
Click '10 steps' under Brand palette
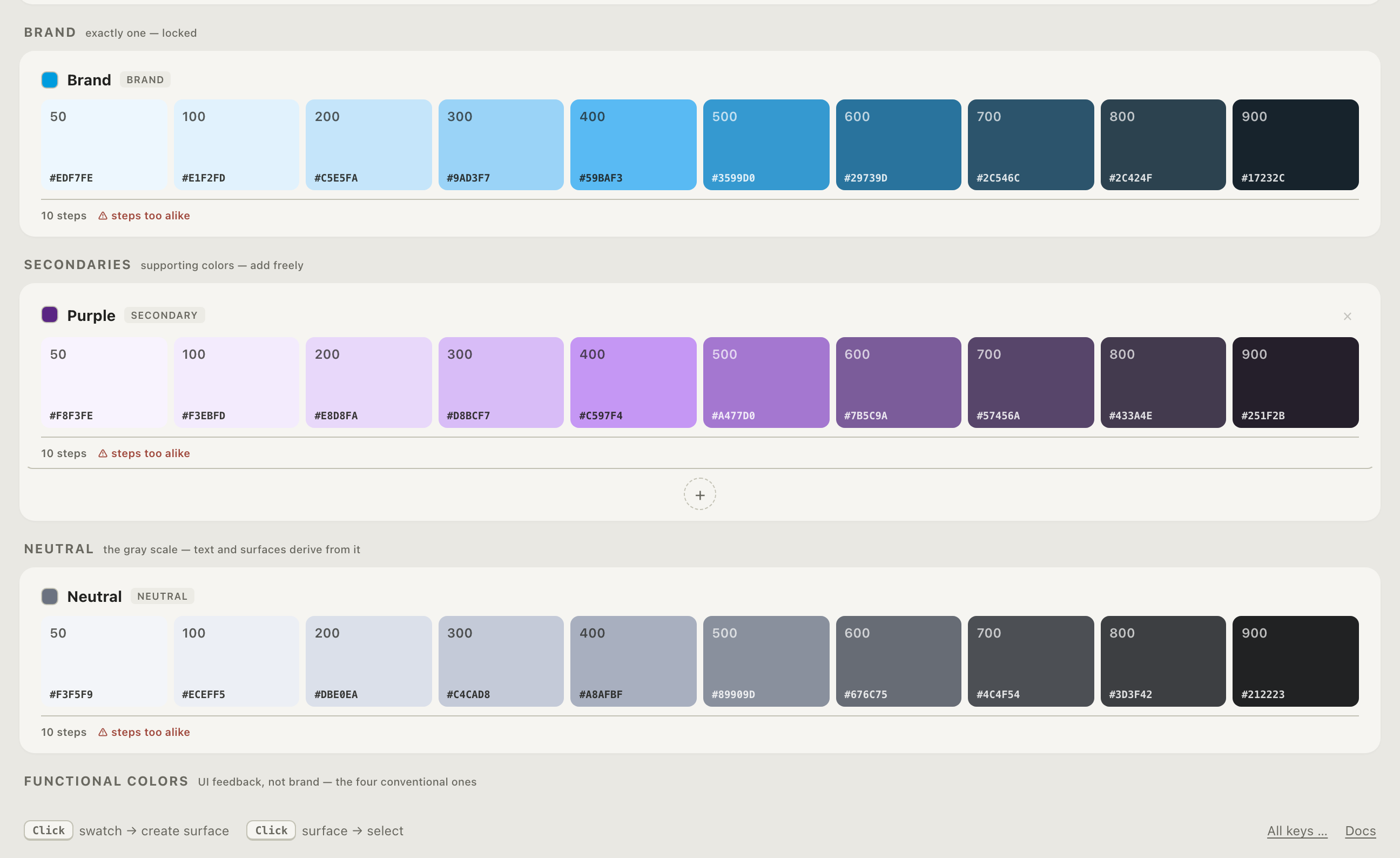point(64,216)
